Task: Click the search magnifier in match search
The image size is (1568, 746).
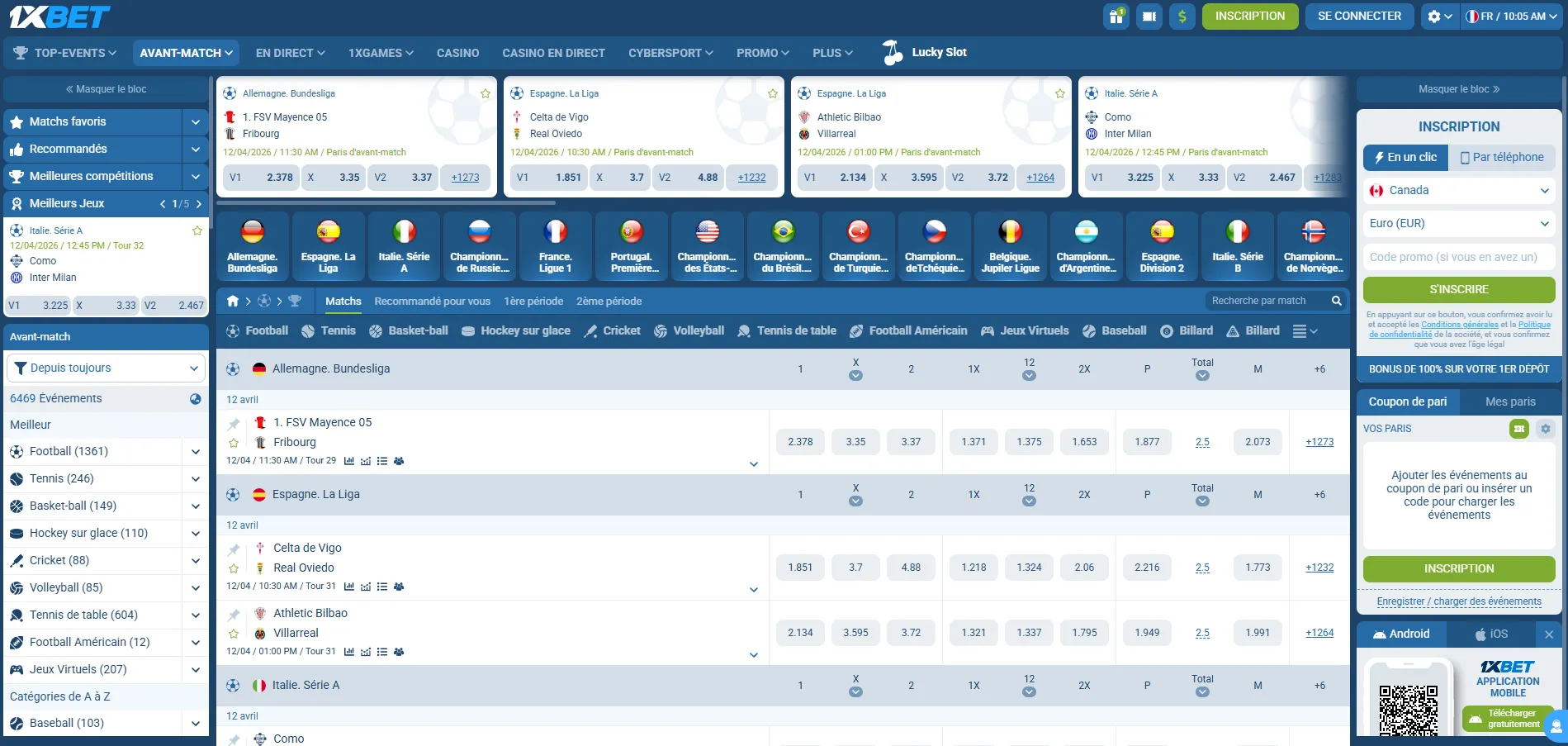Action: 1336,301
